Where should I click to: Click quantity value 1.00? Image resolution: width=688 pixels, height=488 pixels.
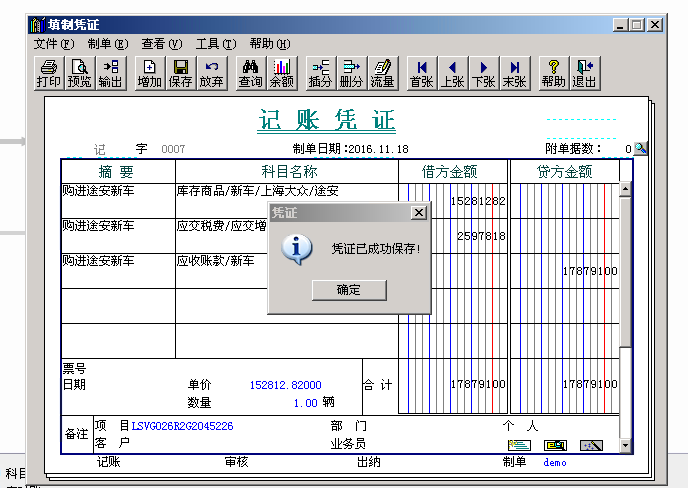(305, 403)
